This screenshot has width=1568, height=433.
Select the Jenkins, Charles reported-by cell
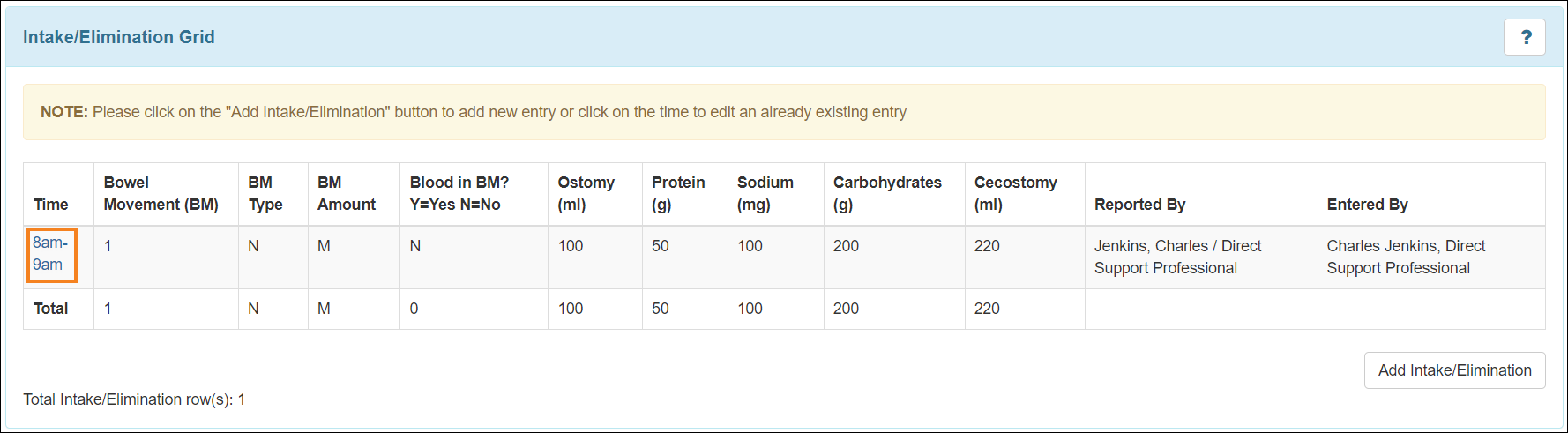[x=1177, y=257]
